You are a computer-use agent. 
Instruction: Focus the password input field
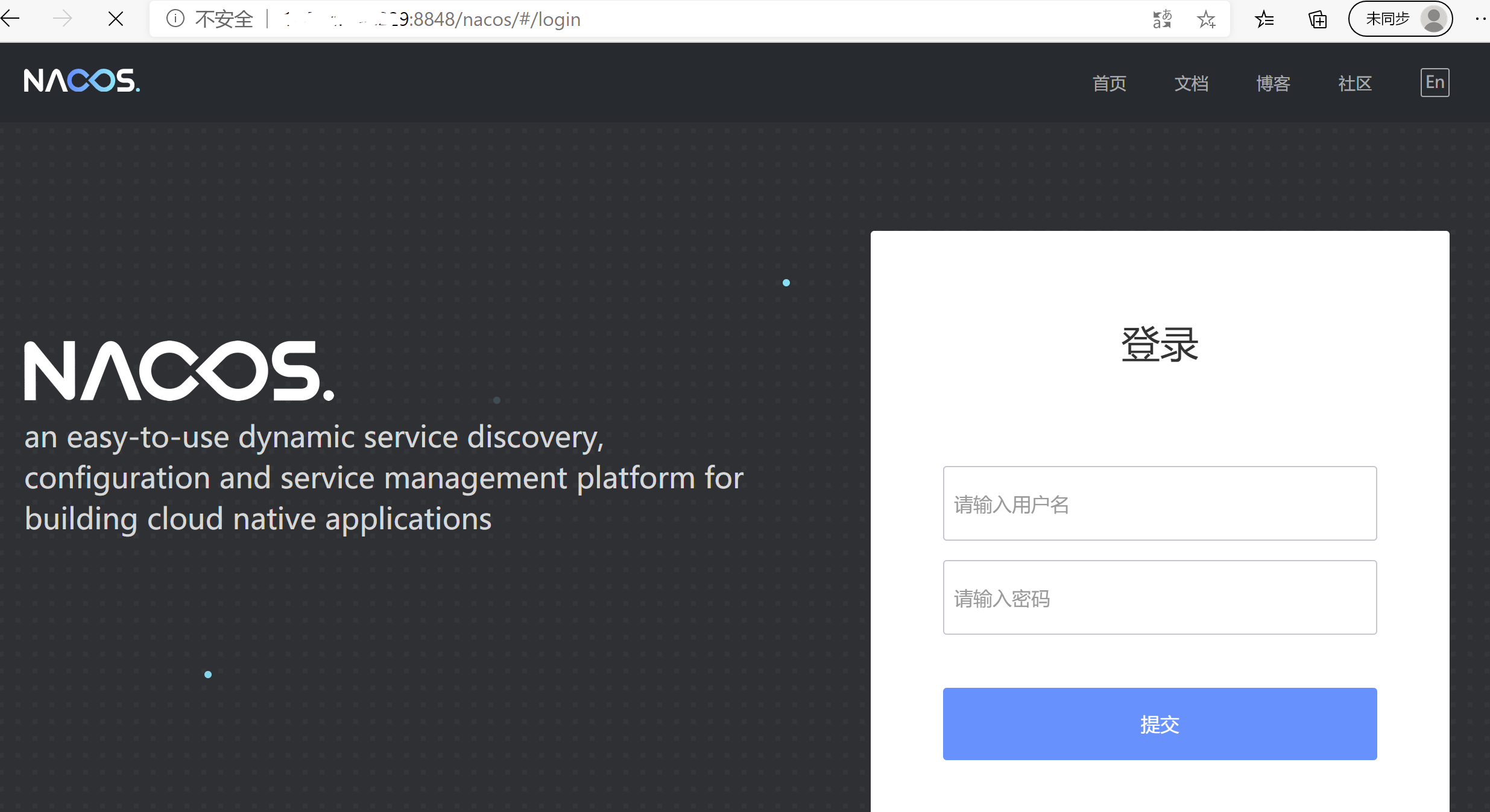1160,597
